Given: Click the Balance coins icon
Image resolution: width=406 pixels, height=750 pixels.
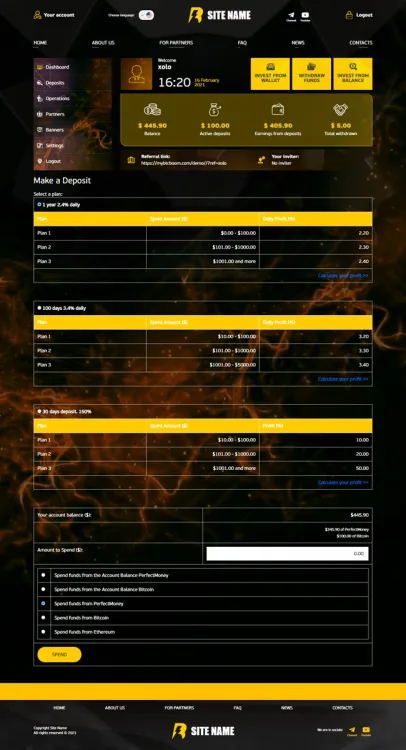Looking at the screenshot, I should (153, 110).
